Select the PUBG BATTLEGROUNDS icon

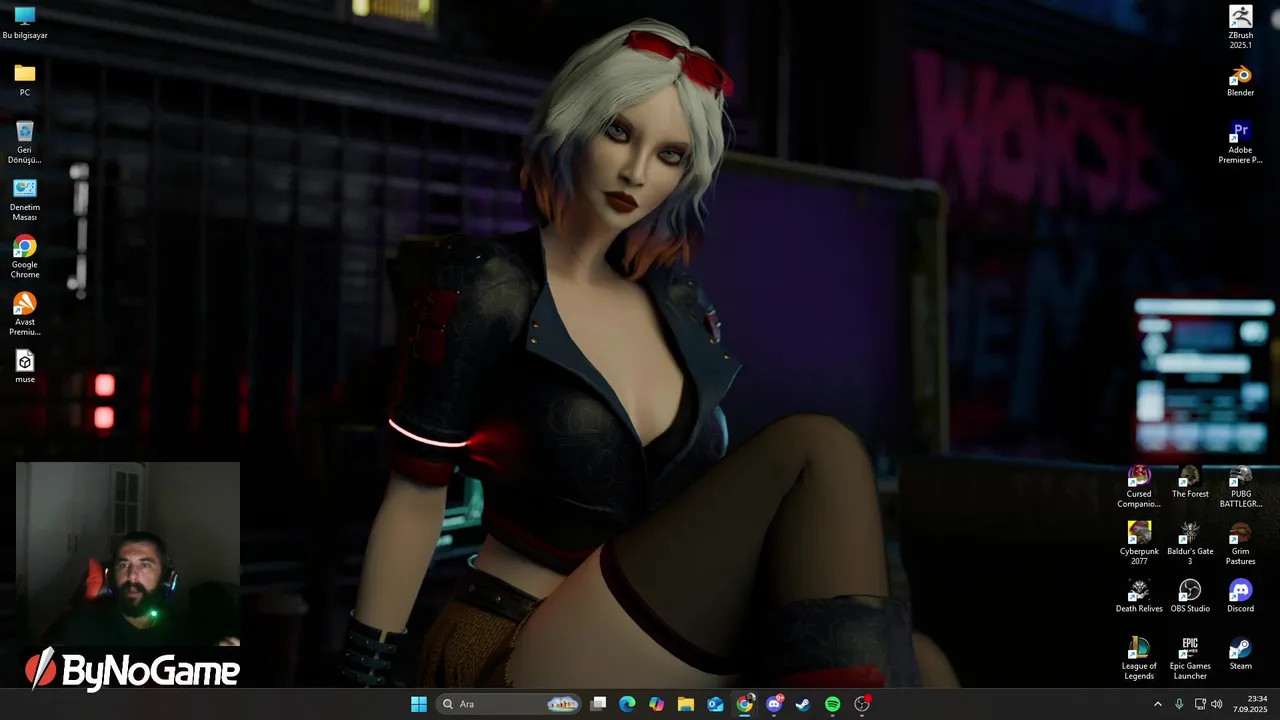(1241, 487)
